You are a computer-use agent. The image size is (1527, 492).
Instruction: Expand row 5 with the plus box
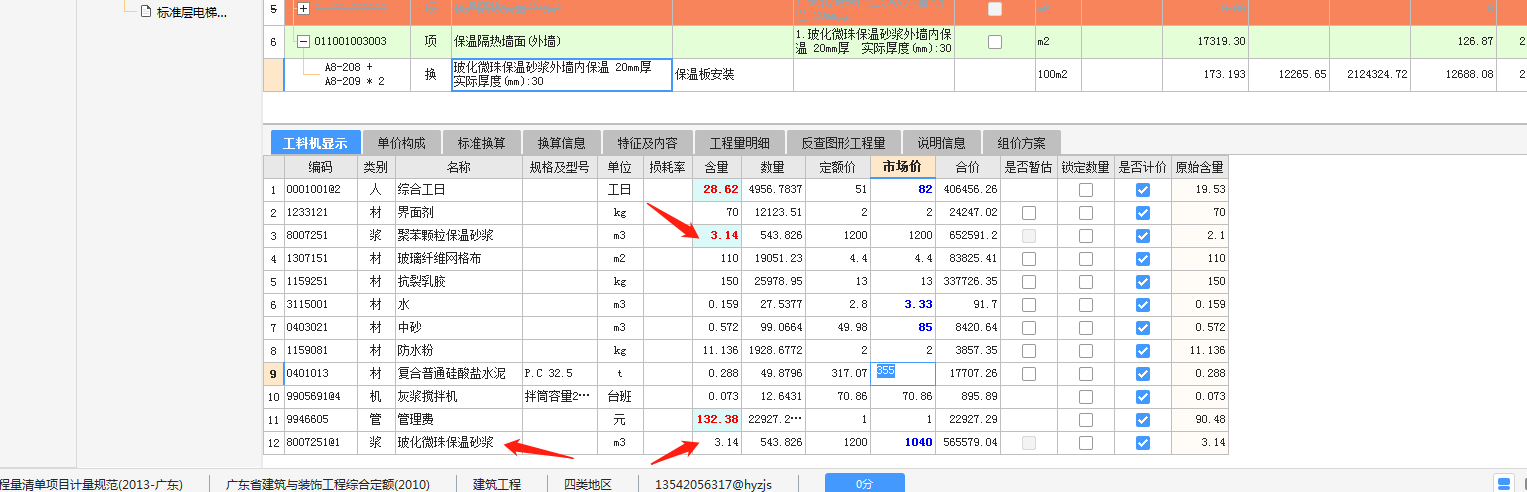pyautogui.click(x=303, y=9)
